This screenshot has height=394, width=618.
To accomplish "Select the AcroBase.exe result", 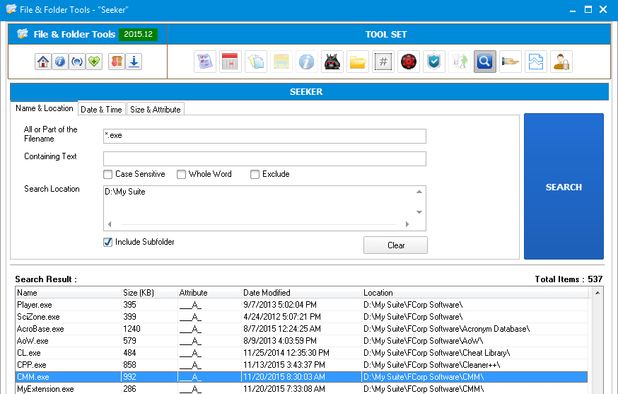I will click(x=302, y=329).
